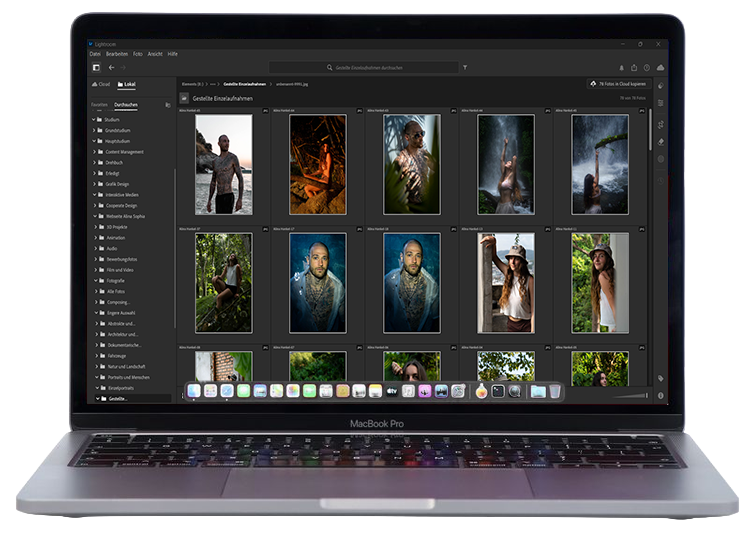Click the 78 Fotos in Cloud kopieren button

[617, 85]
